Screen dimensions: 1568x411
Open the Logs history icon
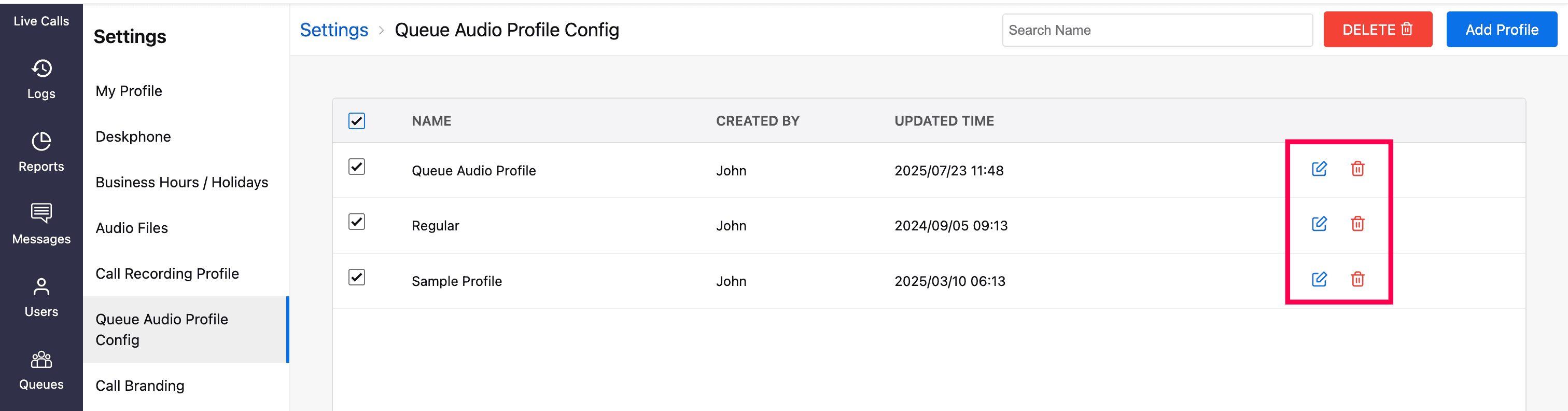click(x=41, y=69)
